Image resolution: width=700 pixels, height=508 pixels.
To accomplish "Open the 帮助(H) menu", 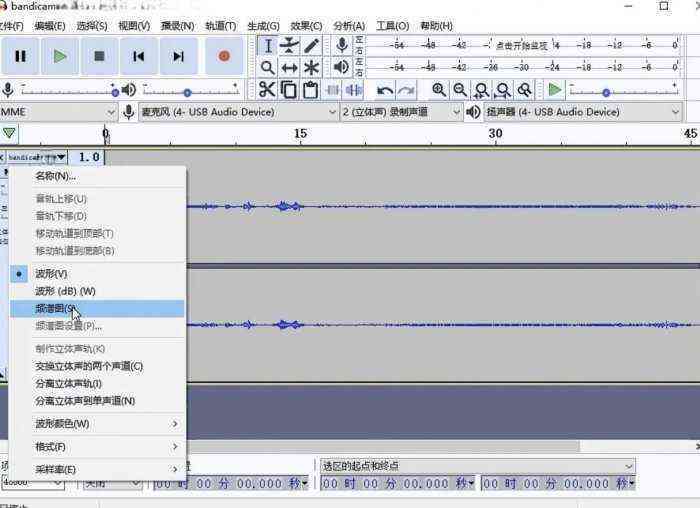I will [436, 26].
